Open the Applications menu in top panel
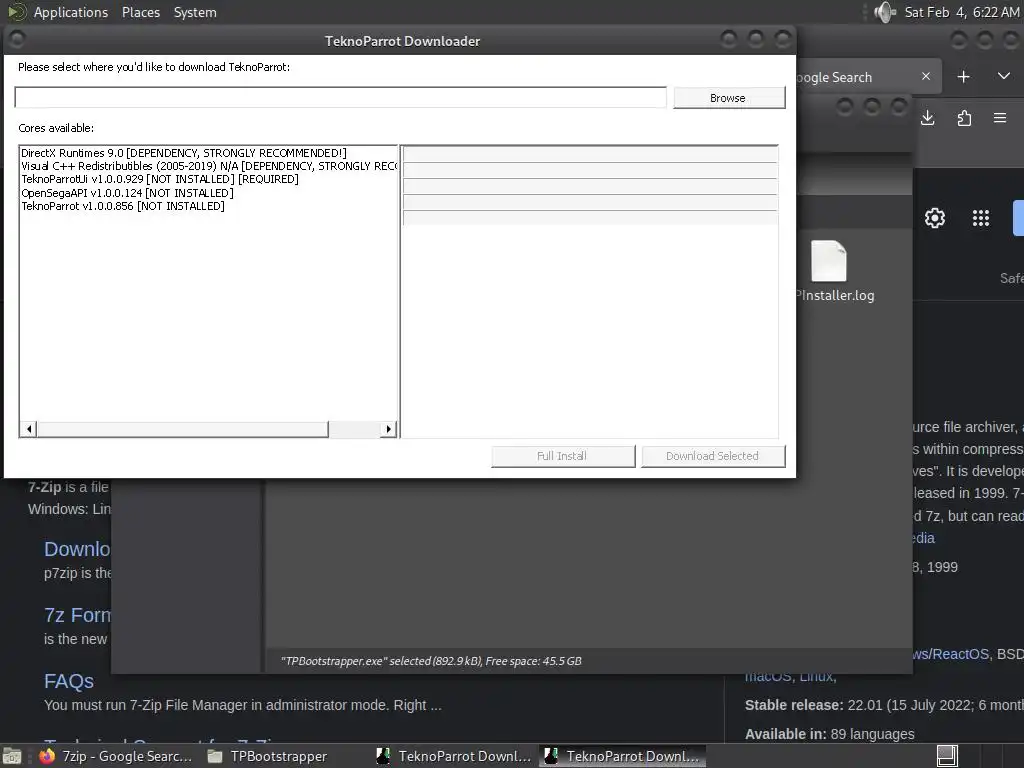This screenshot has width=1024, height=768. [71, 12]
